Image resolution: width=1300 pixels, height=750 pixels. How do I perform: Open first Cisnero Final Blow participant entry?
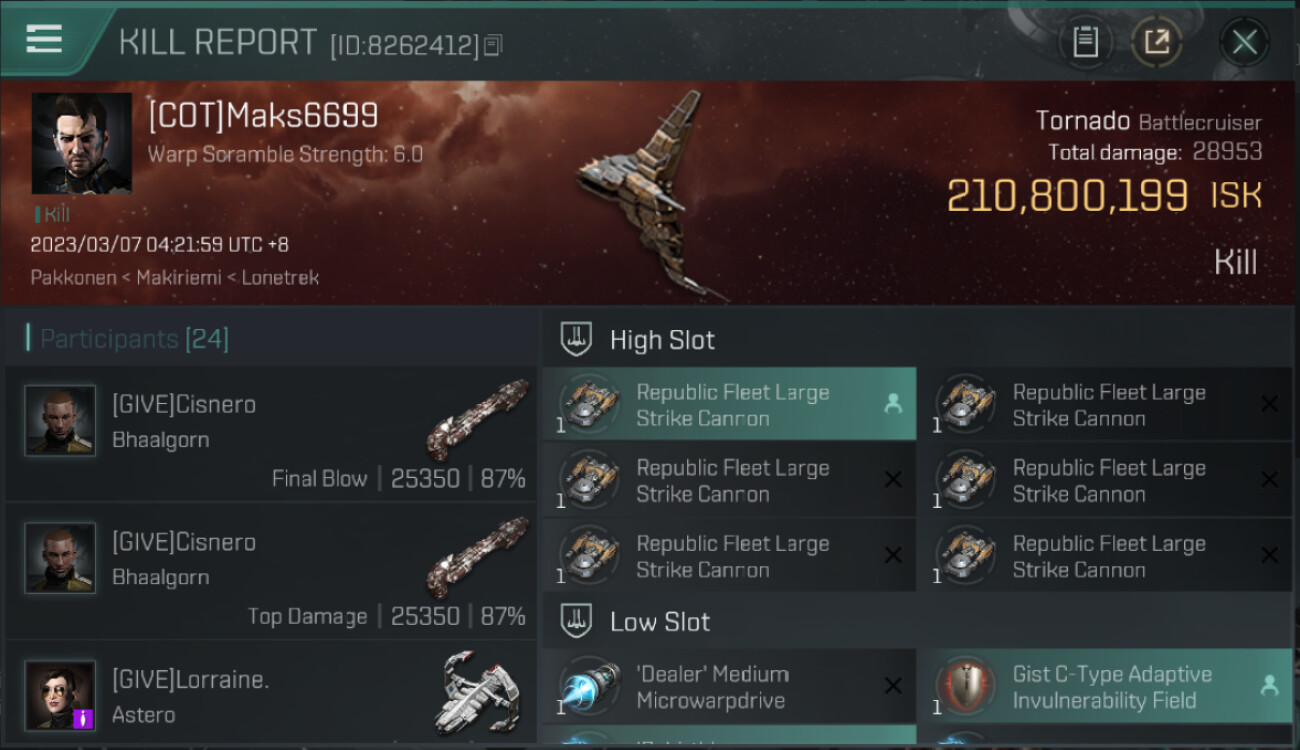point(270,434)
